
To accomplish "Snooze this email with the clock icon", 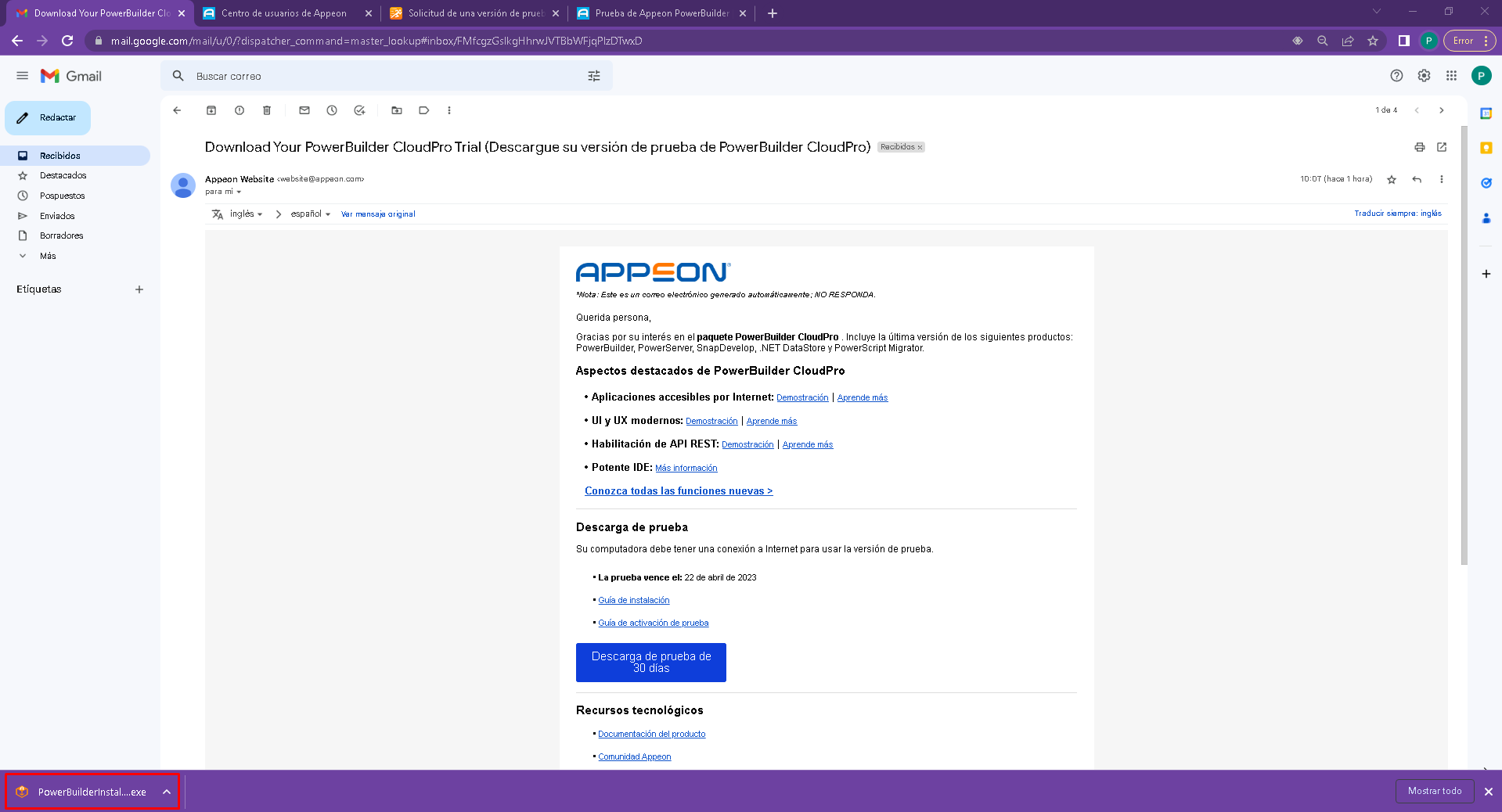I will click(x=332, y=110).
